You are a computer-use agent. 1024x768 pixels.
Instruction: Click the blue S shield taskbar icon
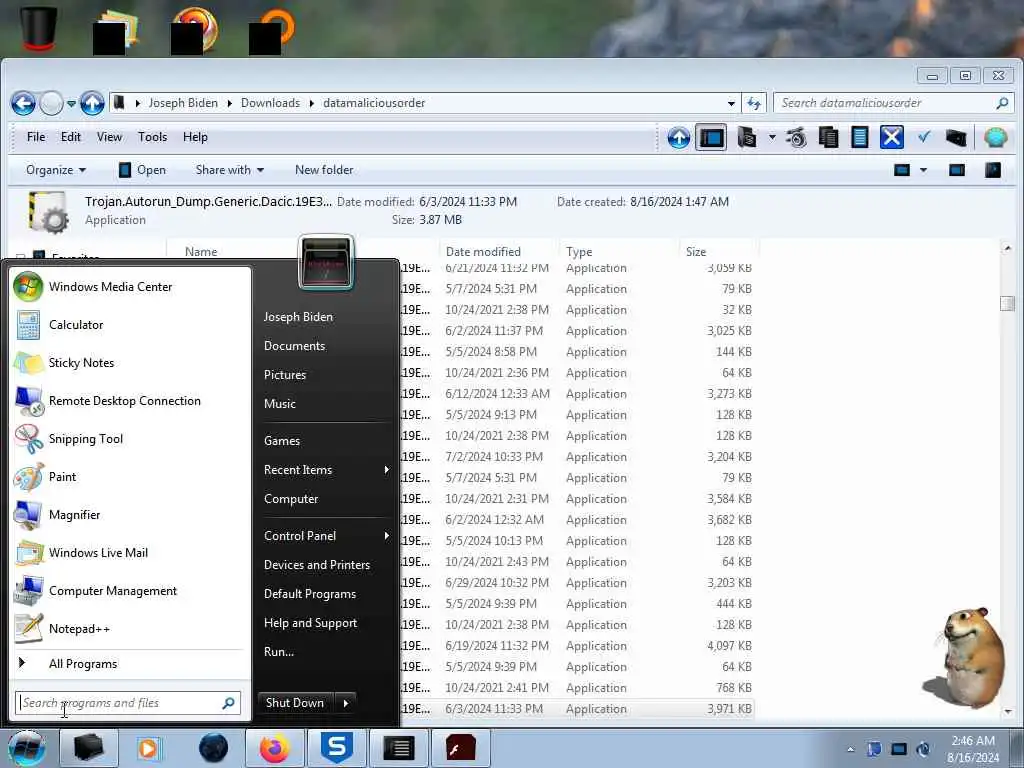click(x=336, y=748)
